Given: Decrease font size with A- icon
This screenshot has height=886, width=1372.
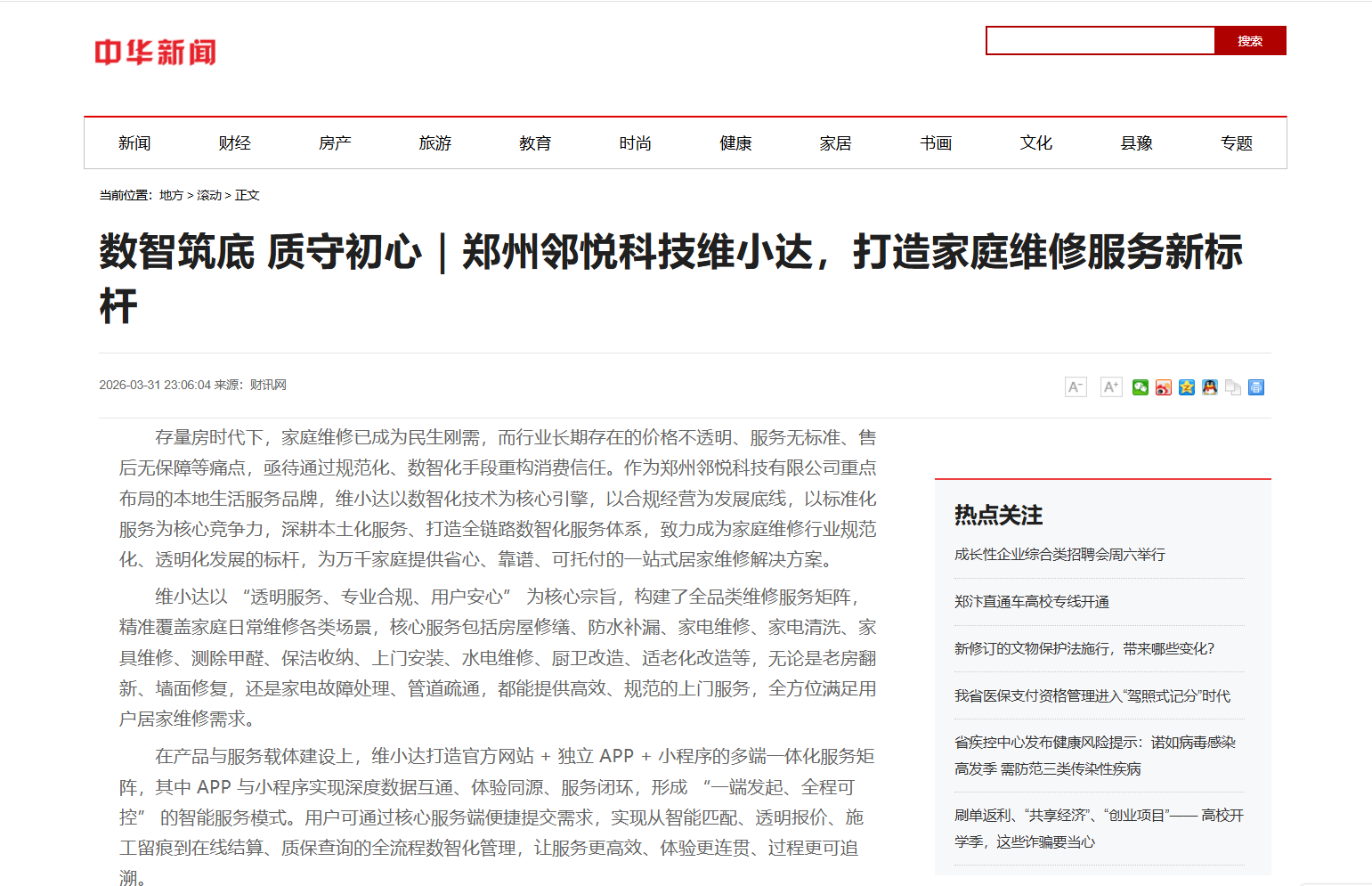Looking at the screenshot, I should click(x=1076, y=386).
